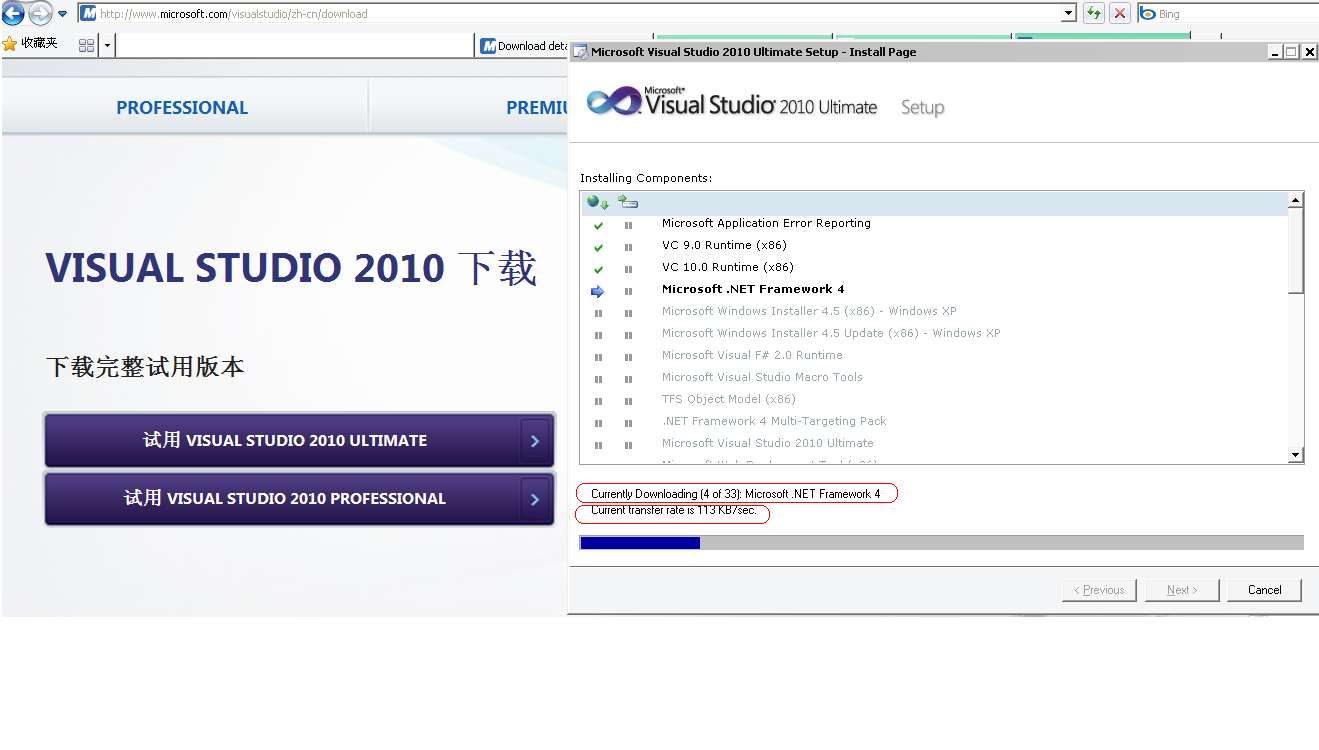Click install pause icon on .NET Framework 4 row
Viewport: 1319px width, 750px height.
(x=628, y=291)
